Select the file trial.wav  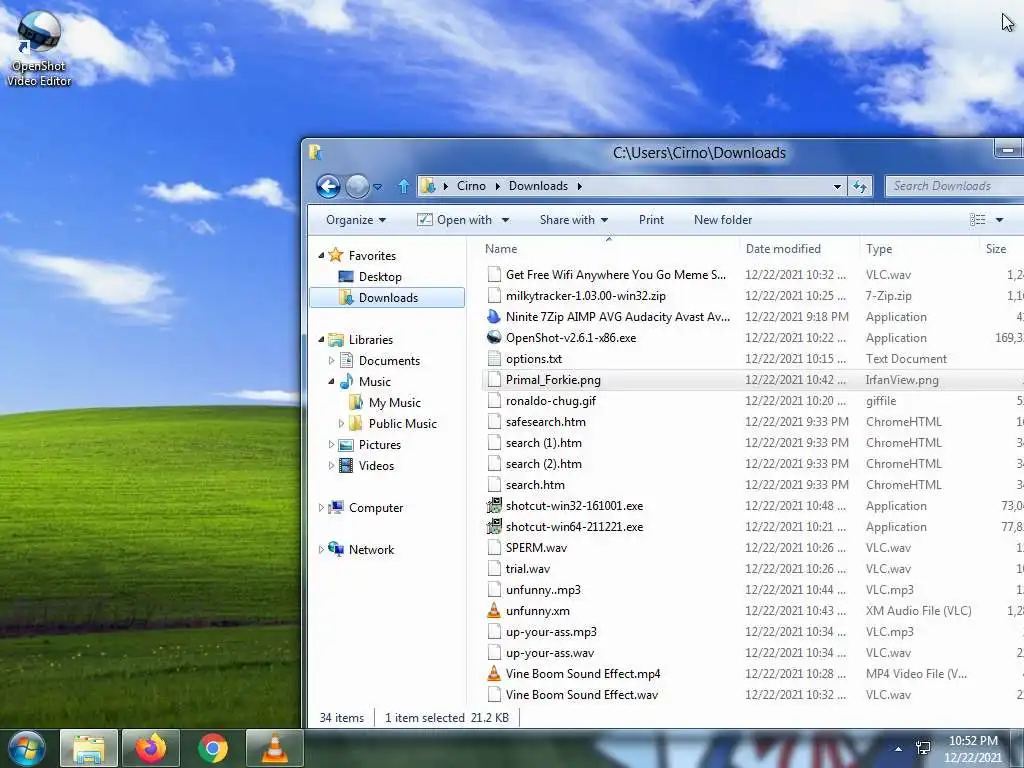tap(528, 569)
